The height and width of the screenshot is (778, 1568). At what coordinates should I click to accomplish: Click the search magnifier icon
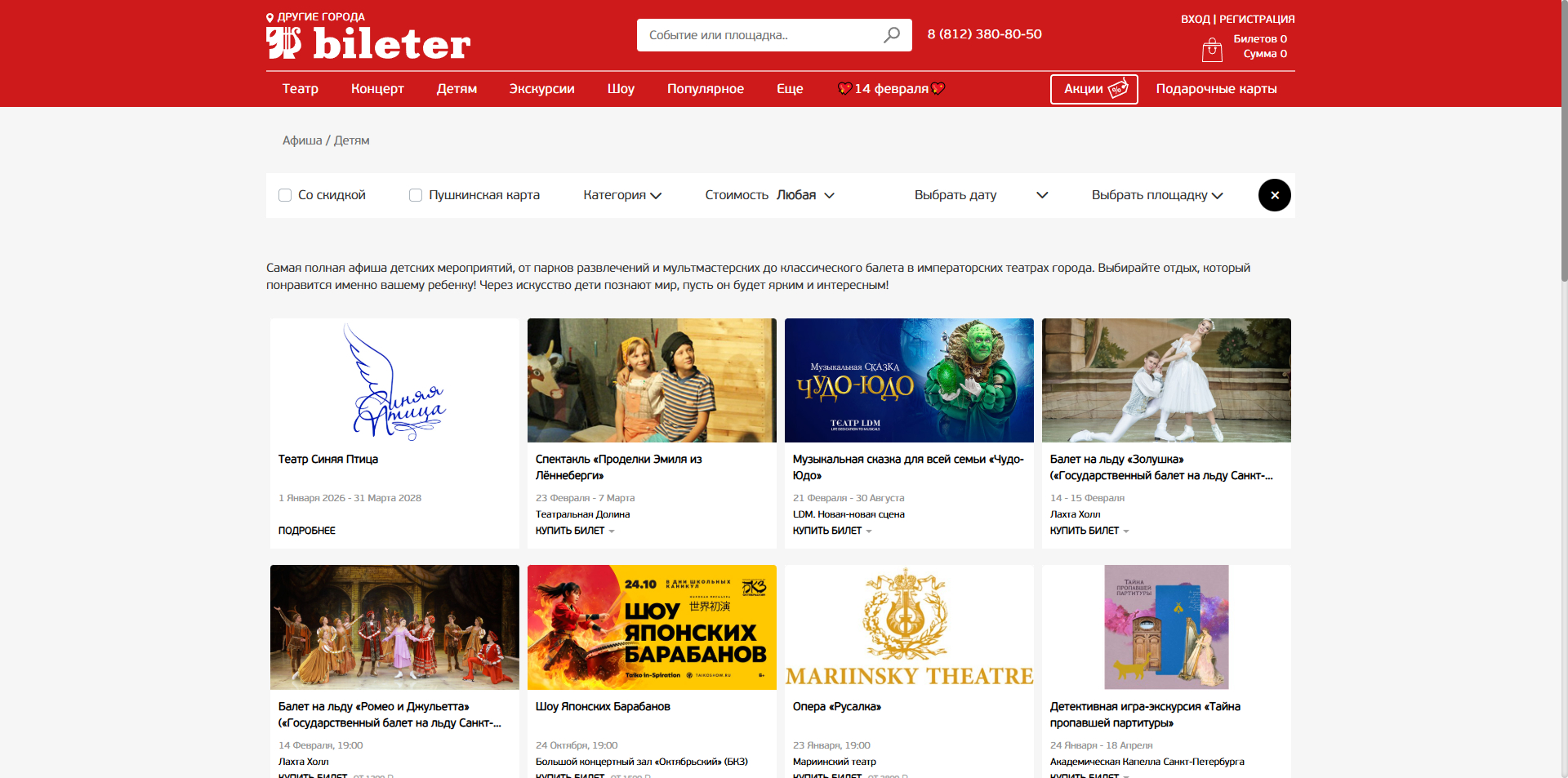tap(891, 35)
